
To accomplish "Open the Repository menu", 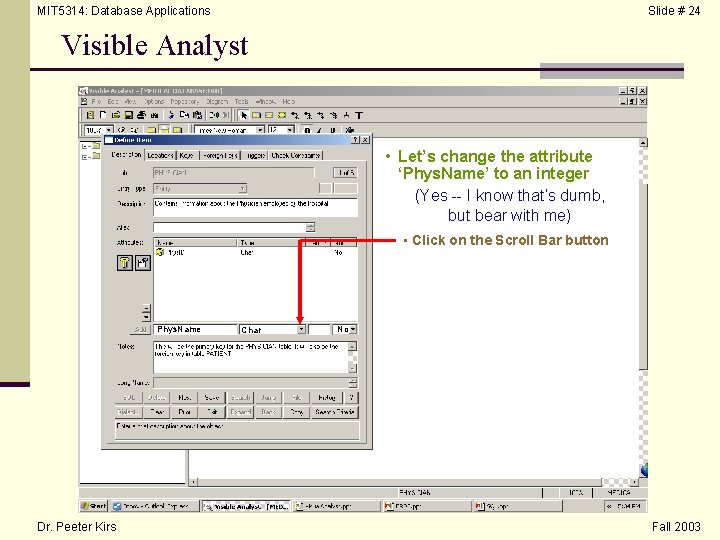I will click(x=185, y=101).
